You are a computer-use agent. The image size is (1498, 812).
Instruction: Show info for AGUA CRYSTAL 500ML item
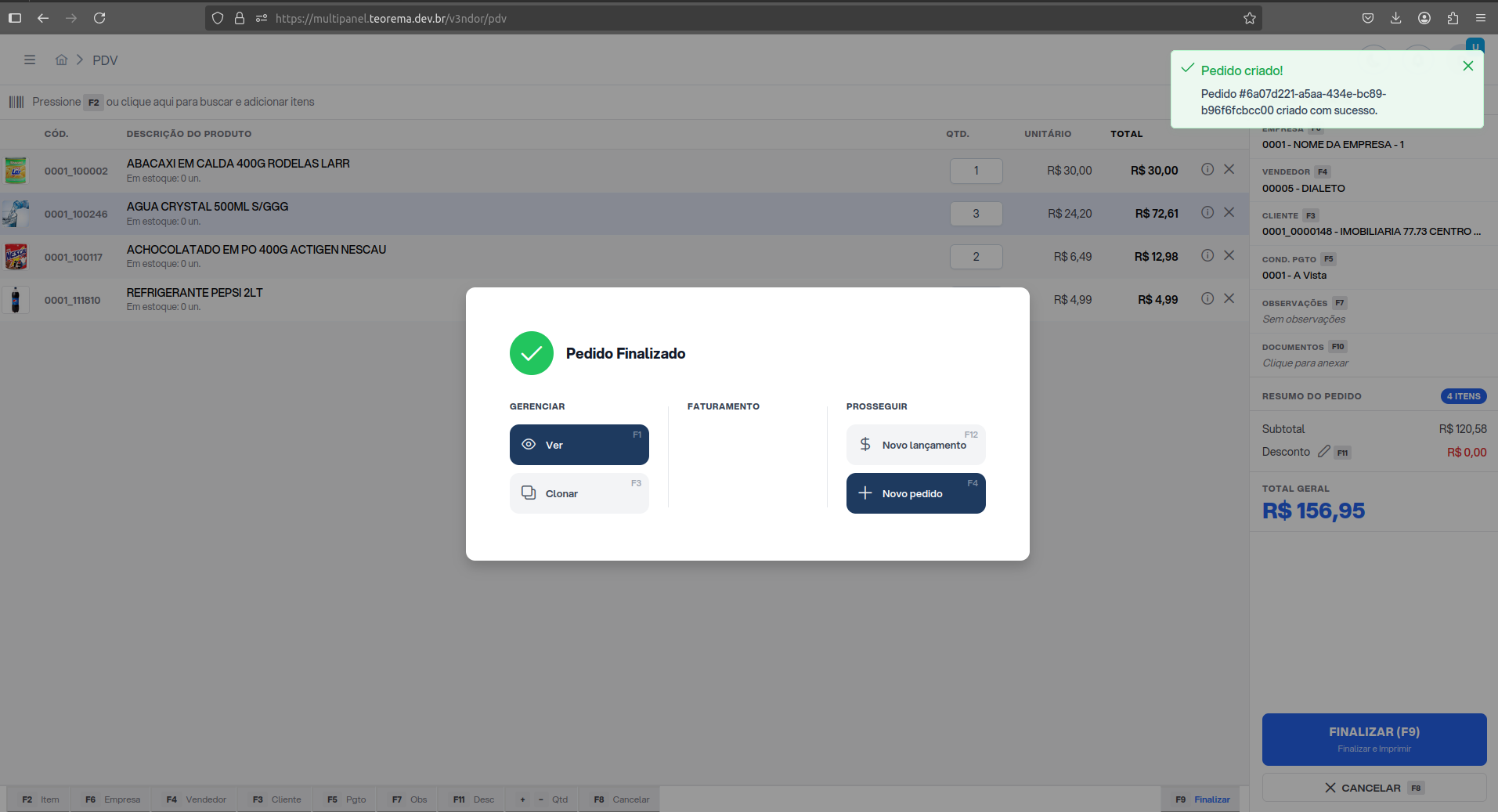[x=1207, y=212]
